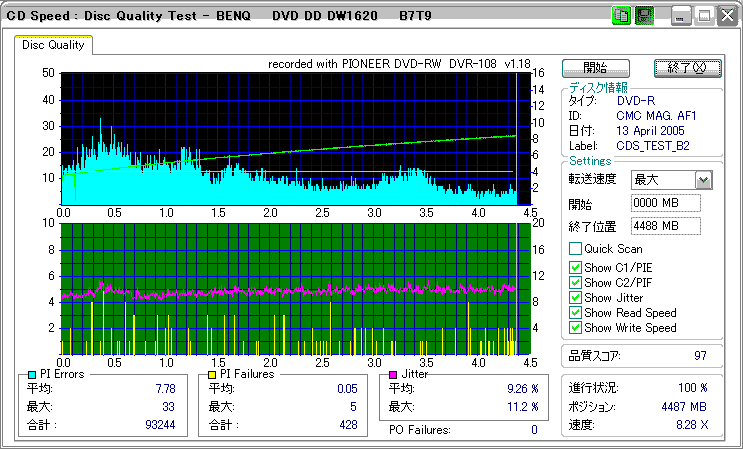Open the 転送速度 speed dropdown arrow

coord(703,180)
